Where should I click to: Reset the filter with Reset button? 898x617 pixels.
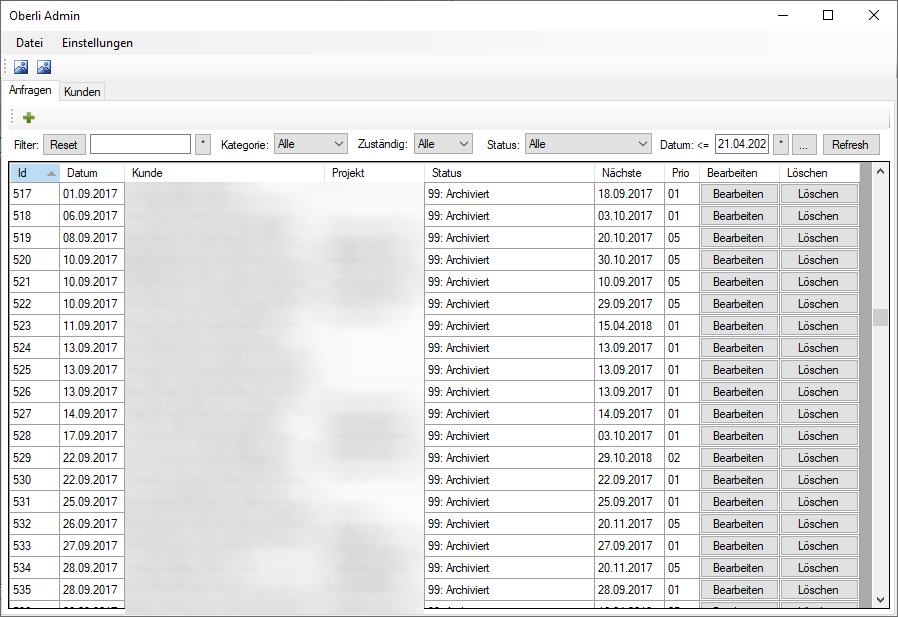point(64,144)
